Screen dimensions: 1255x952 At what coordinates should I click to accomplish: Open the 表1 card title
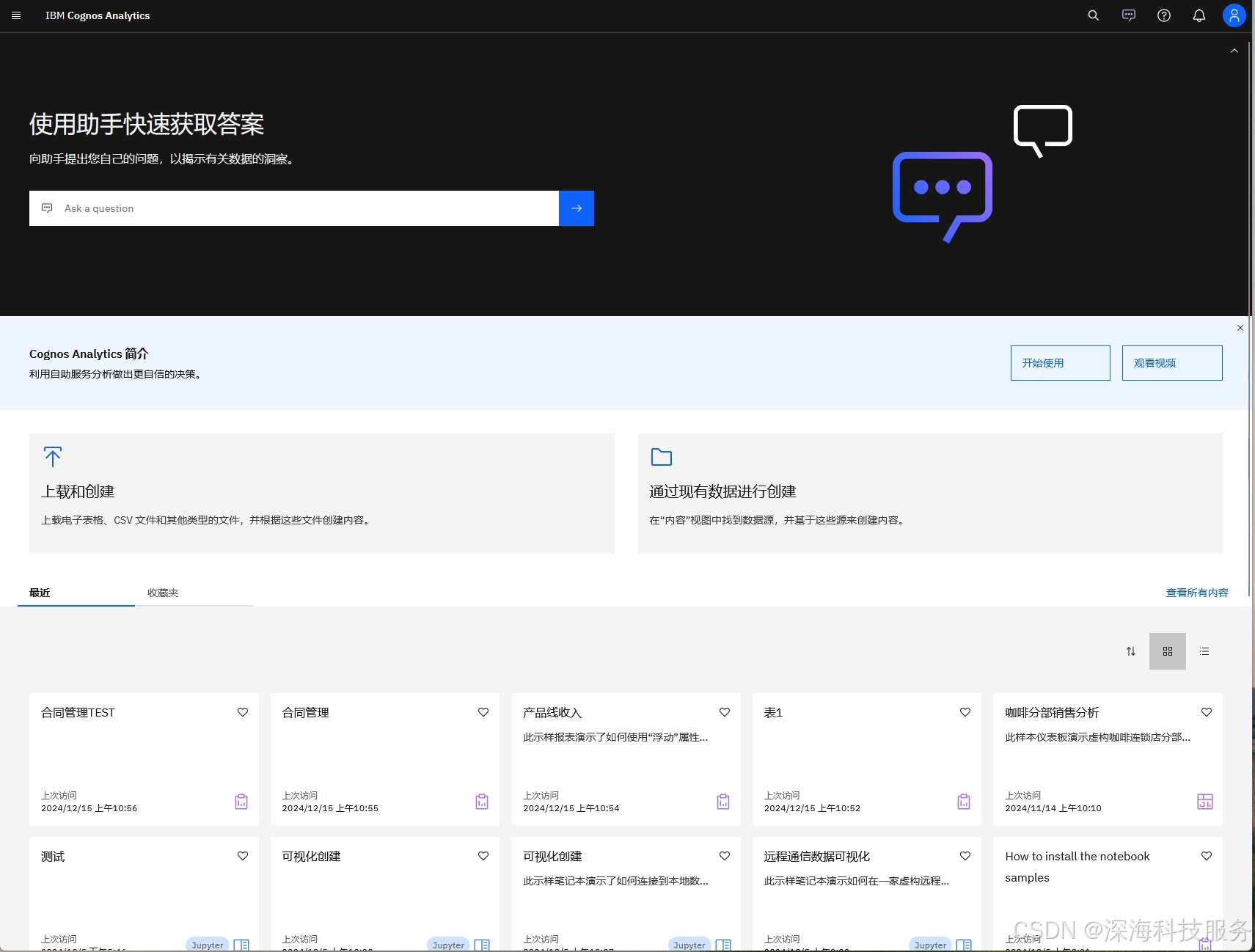click(x=773, y=713)
